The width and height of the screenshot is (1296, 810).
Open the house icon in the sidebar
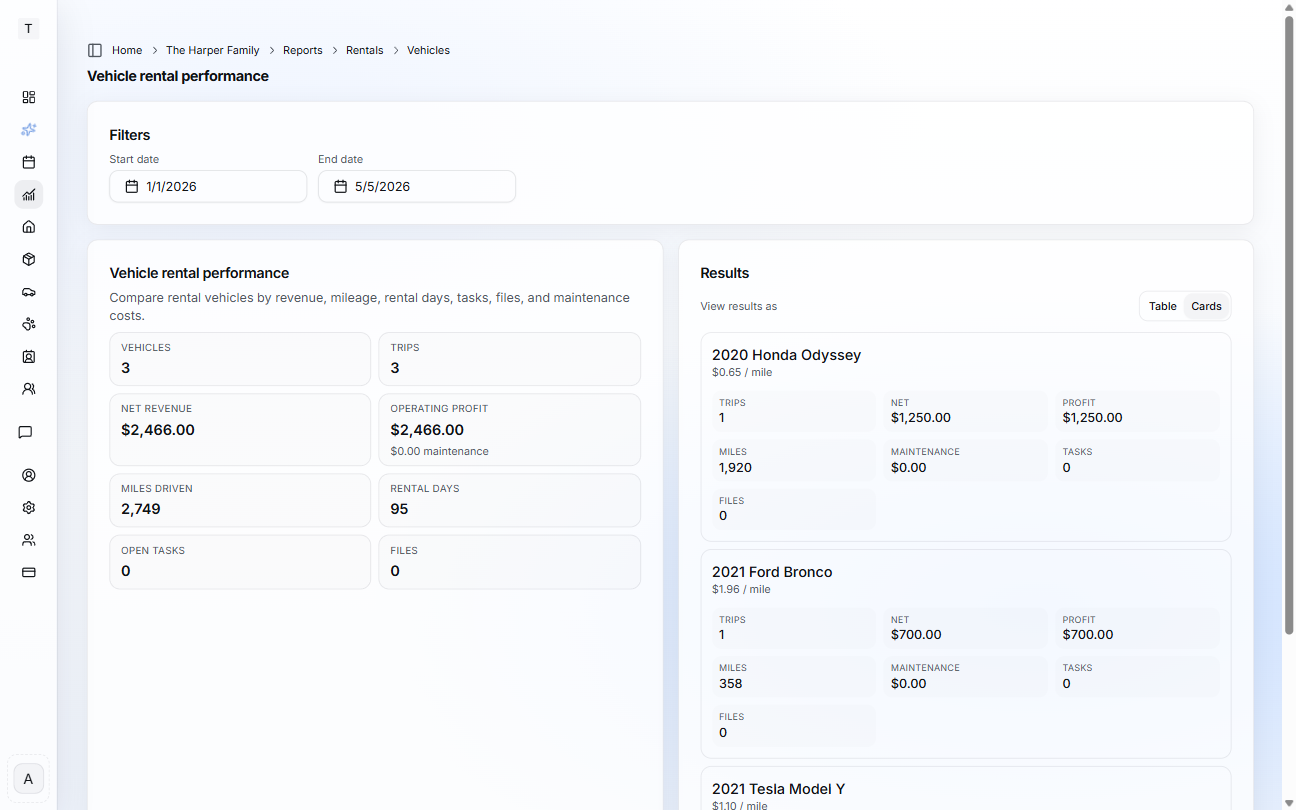point(29,226)
